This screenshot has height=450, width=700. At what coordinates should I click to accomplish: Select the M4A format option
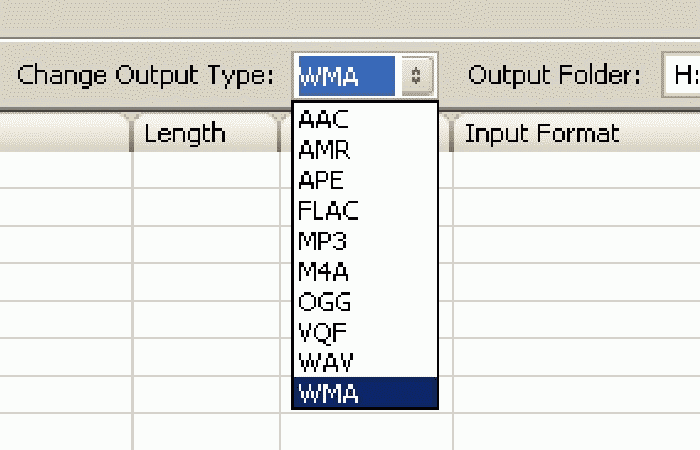[364, 271]
